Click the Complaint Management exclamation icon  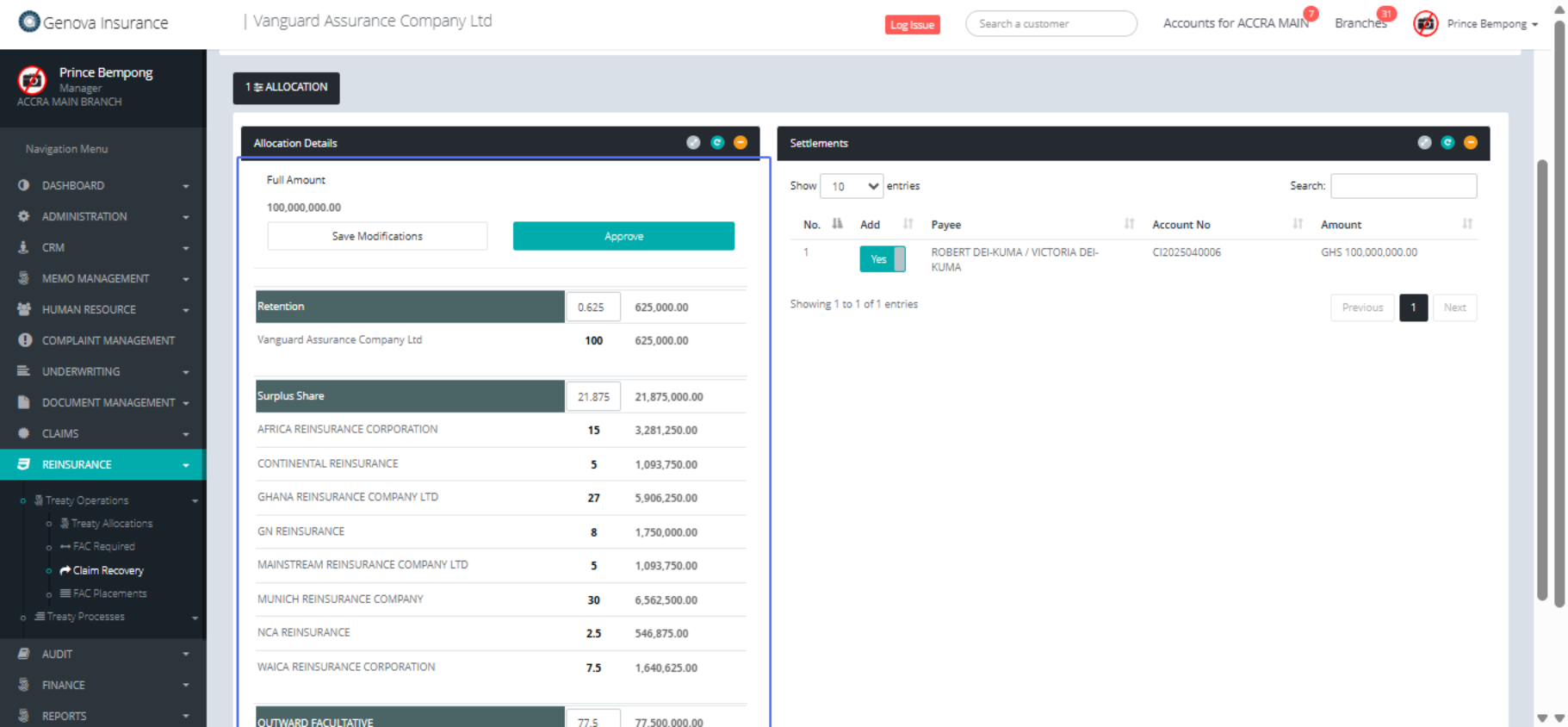24,340
